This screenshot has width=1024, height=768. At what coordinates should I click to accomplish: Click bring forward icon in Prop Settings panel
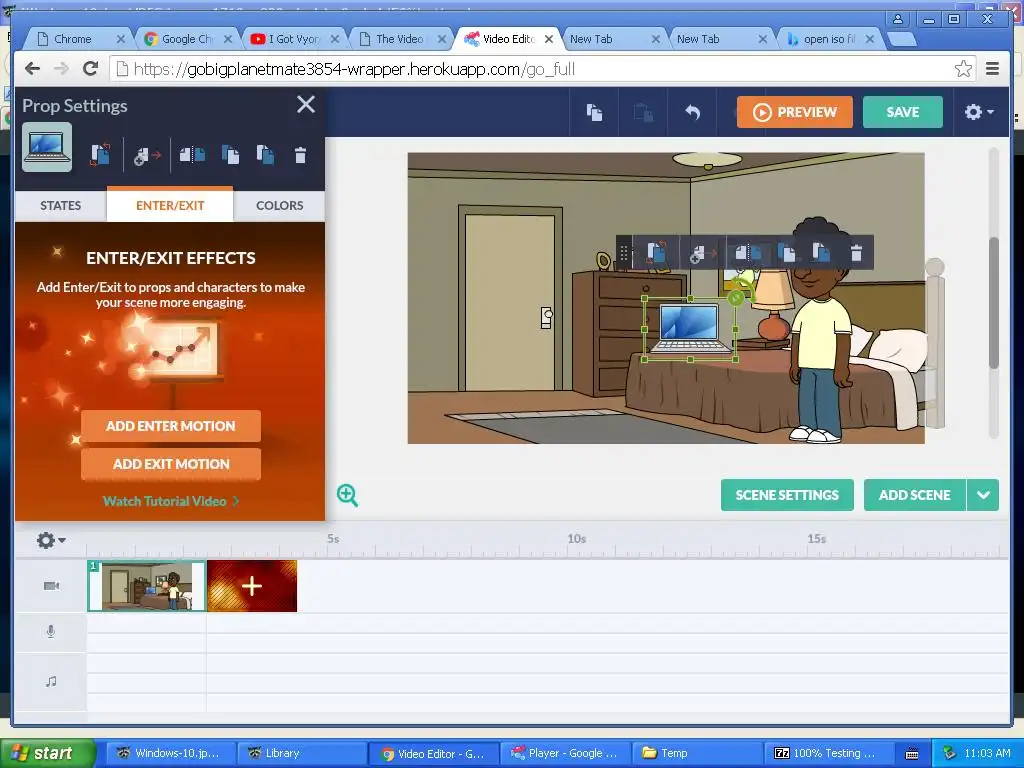pyautogui.click(x=230, y=155)
